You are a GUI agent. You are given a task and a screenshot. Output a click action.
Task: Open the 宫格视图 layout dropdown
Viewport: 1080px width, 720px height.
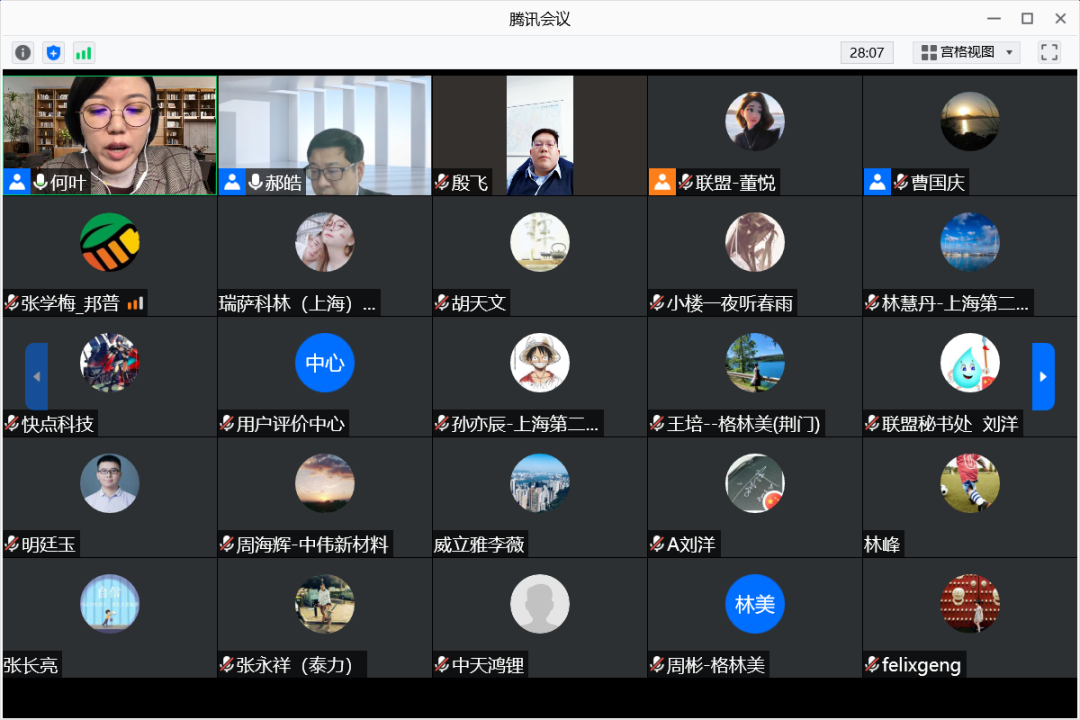coord(966,52)
